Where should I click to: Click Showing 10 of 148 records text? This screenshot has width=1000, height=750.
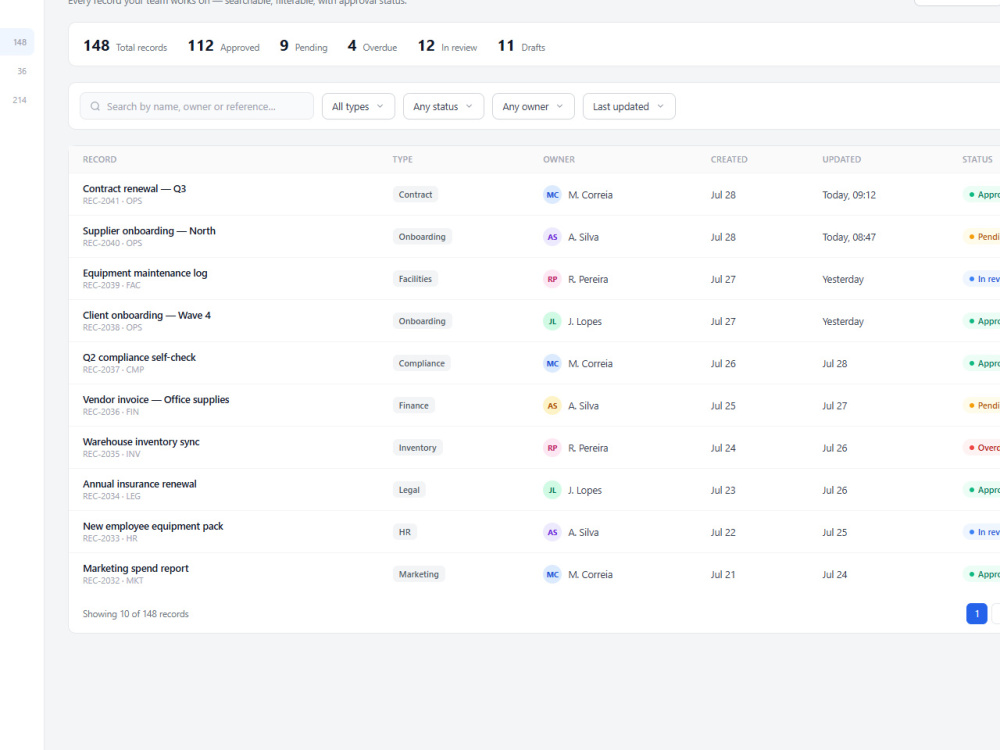tap(136, 614)
